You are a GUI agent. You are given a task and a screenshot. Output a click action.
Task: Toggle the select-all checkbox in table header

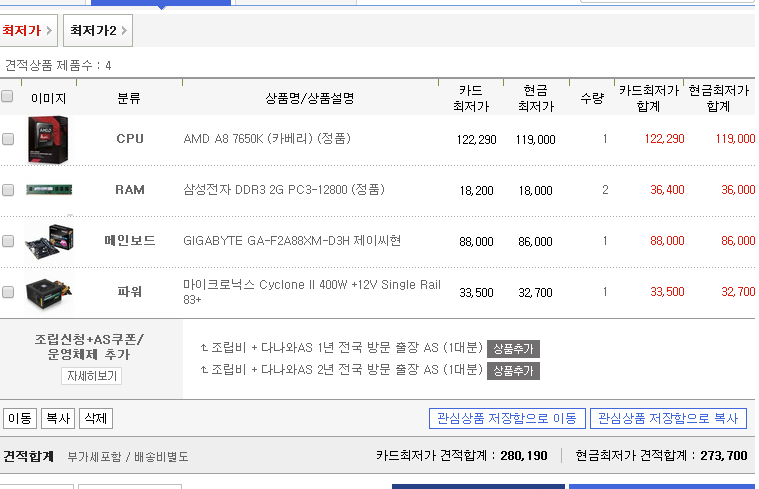tap(8, 97)
